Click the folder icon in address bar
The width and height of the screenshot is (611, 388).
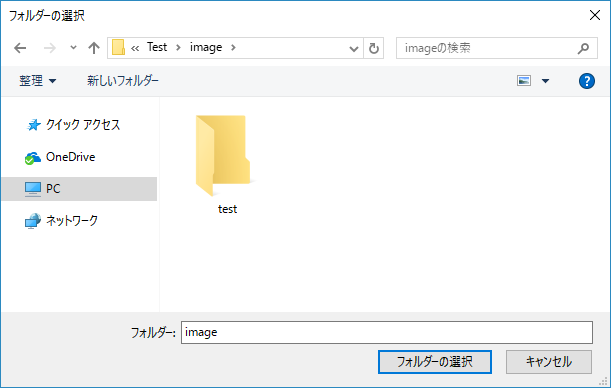[x=118, y=48]
